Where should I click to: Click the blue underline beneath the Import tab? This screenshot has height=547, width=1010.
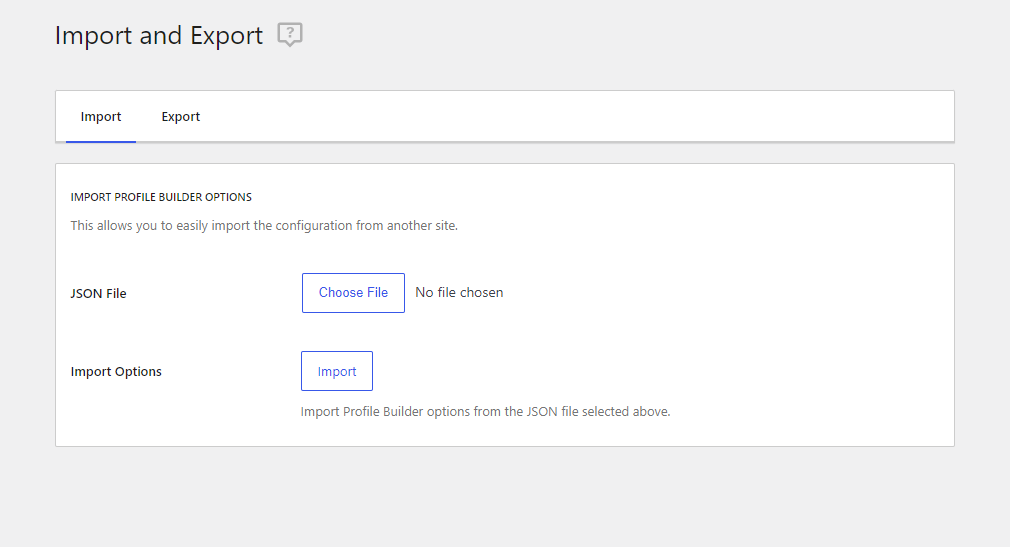tap(100, 142)
